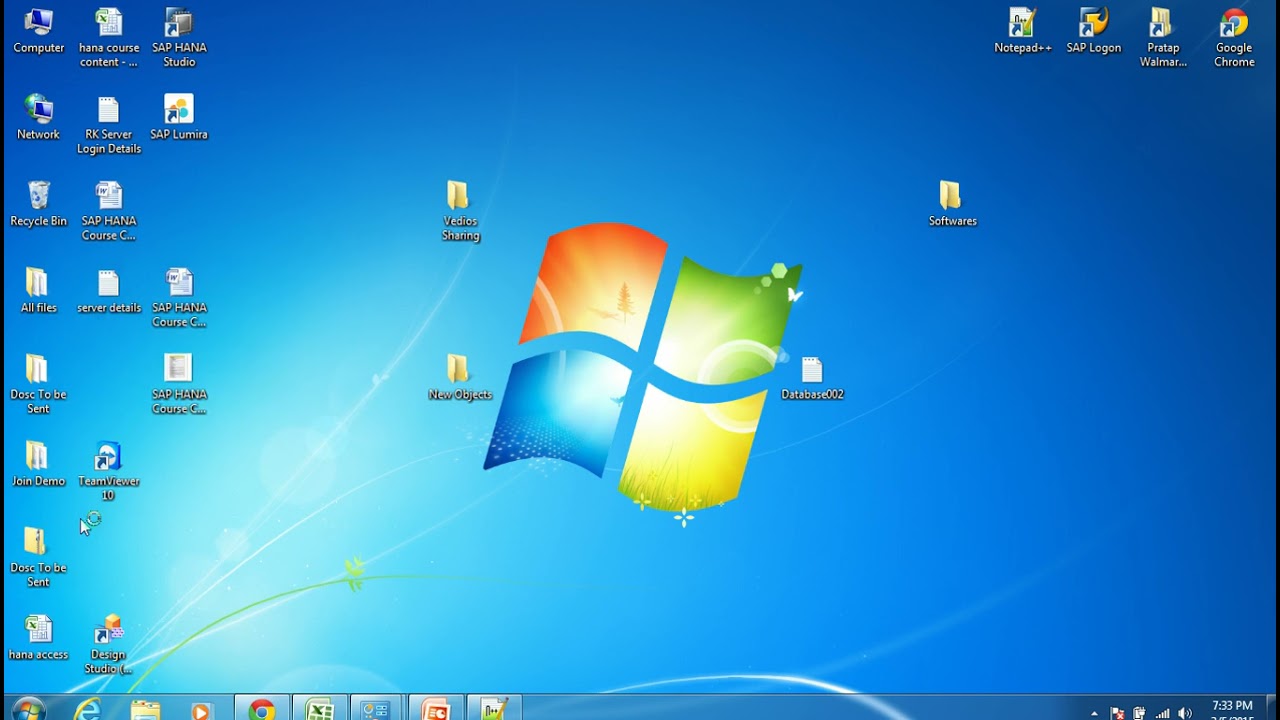Open the 'Join Demo' folder icon

[38, 464]
